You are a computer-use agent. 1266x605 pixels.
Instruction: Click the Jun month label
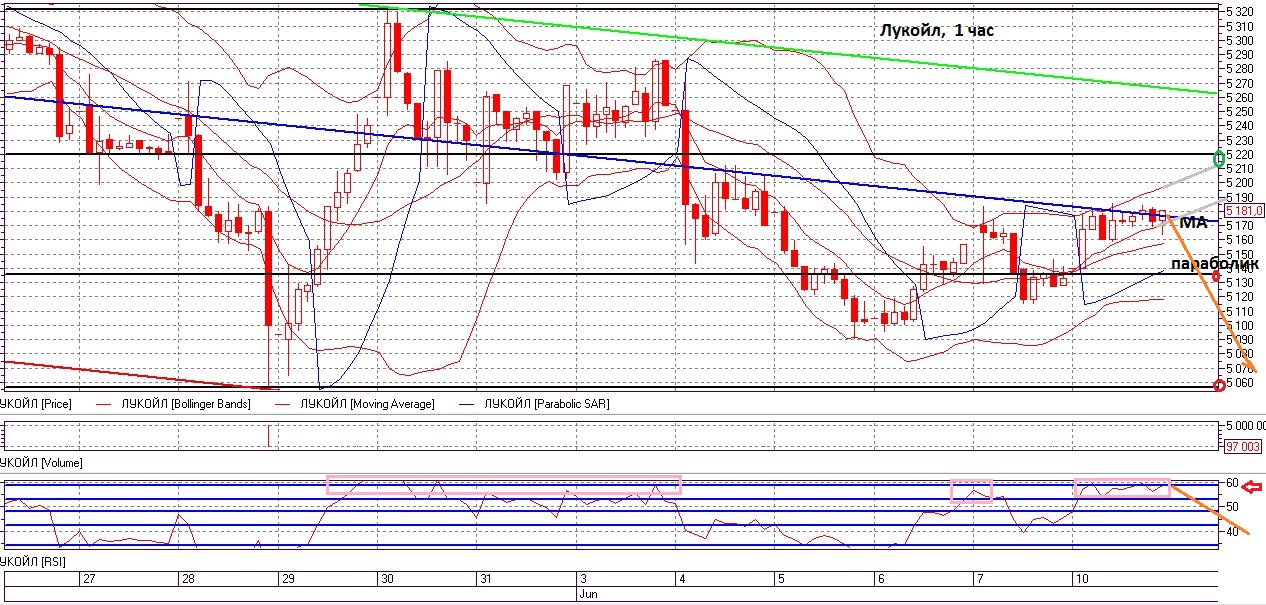click(x=588, y=593)
